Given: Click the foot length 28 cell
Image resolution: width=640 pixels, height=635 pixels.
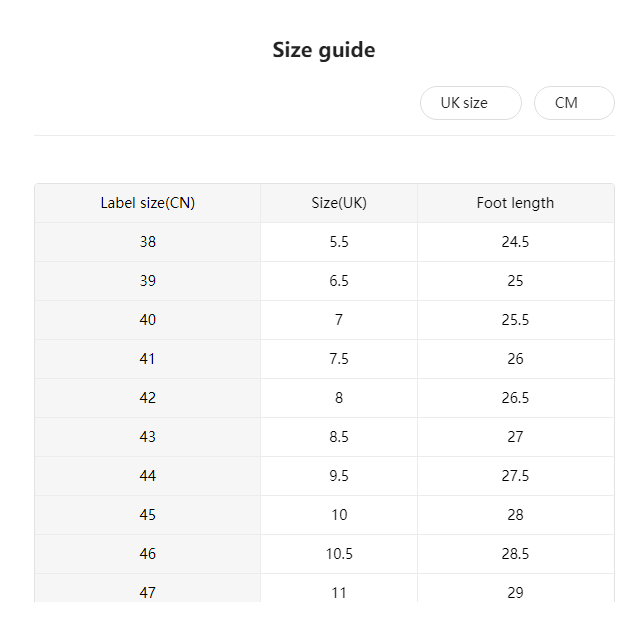Looking at the screenshot, I should tap(515, 515).
